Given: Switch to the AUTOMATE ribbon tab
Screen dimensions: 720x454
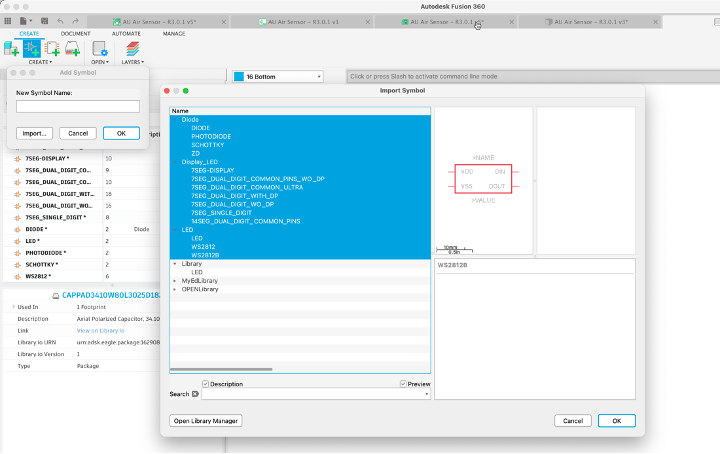Looking at the screenshot, I should (126, 34).
